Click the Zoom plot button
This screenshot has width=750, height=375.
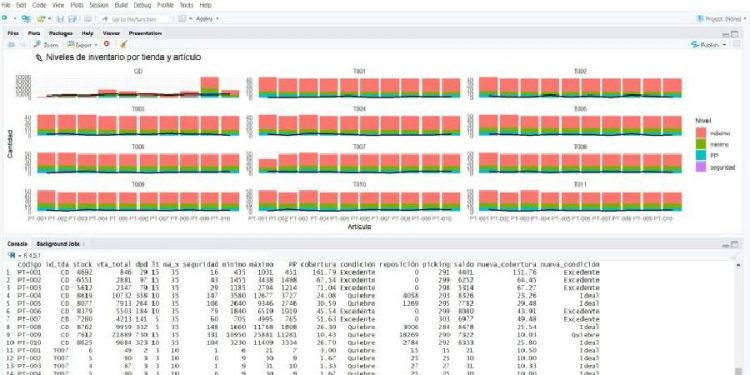click(46, 44)
